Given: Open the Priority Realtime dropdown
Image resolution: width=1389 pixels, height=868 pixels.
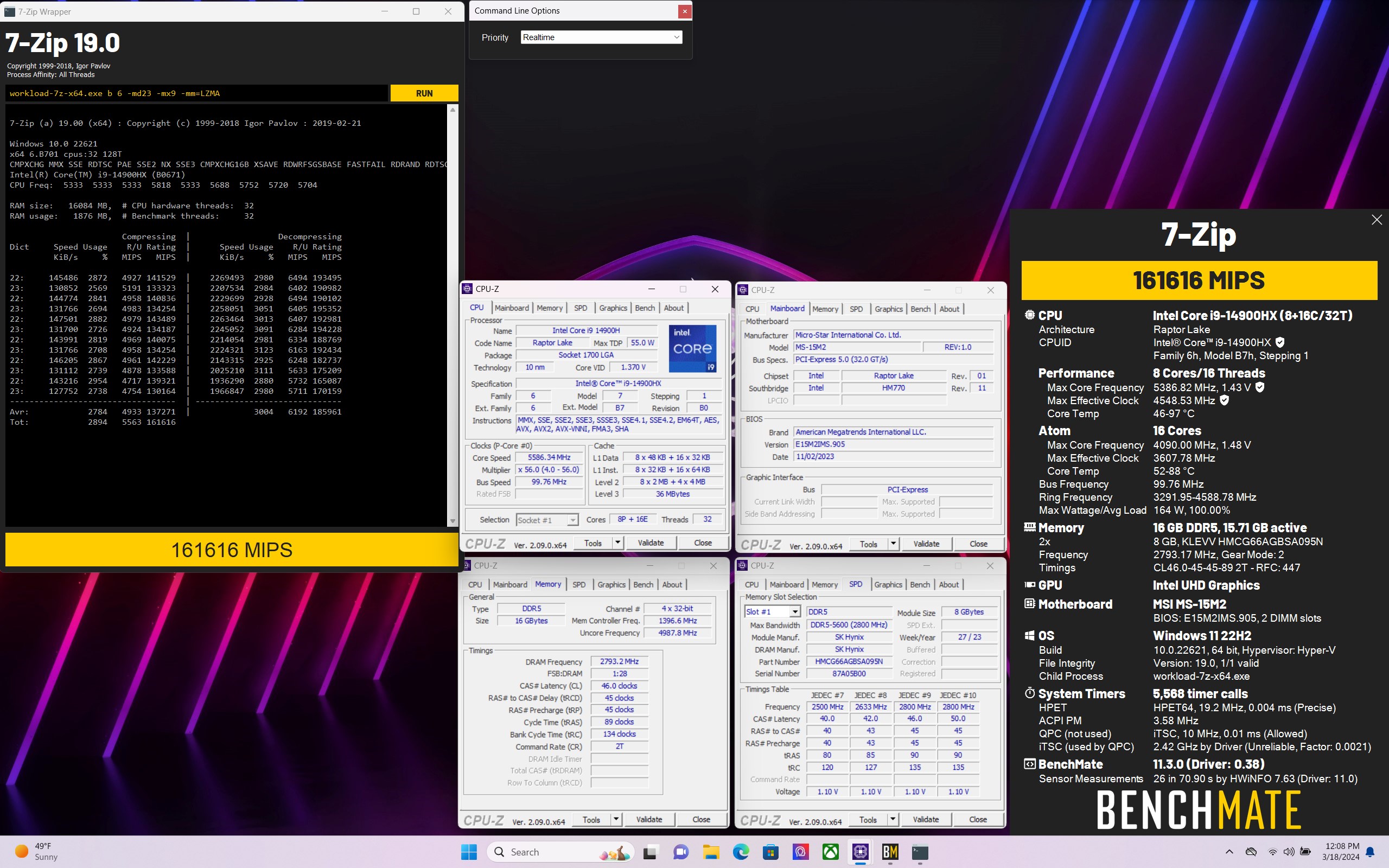Looking at the screenshot, I should [601, 37].
